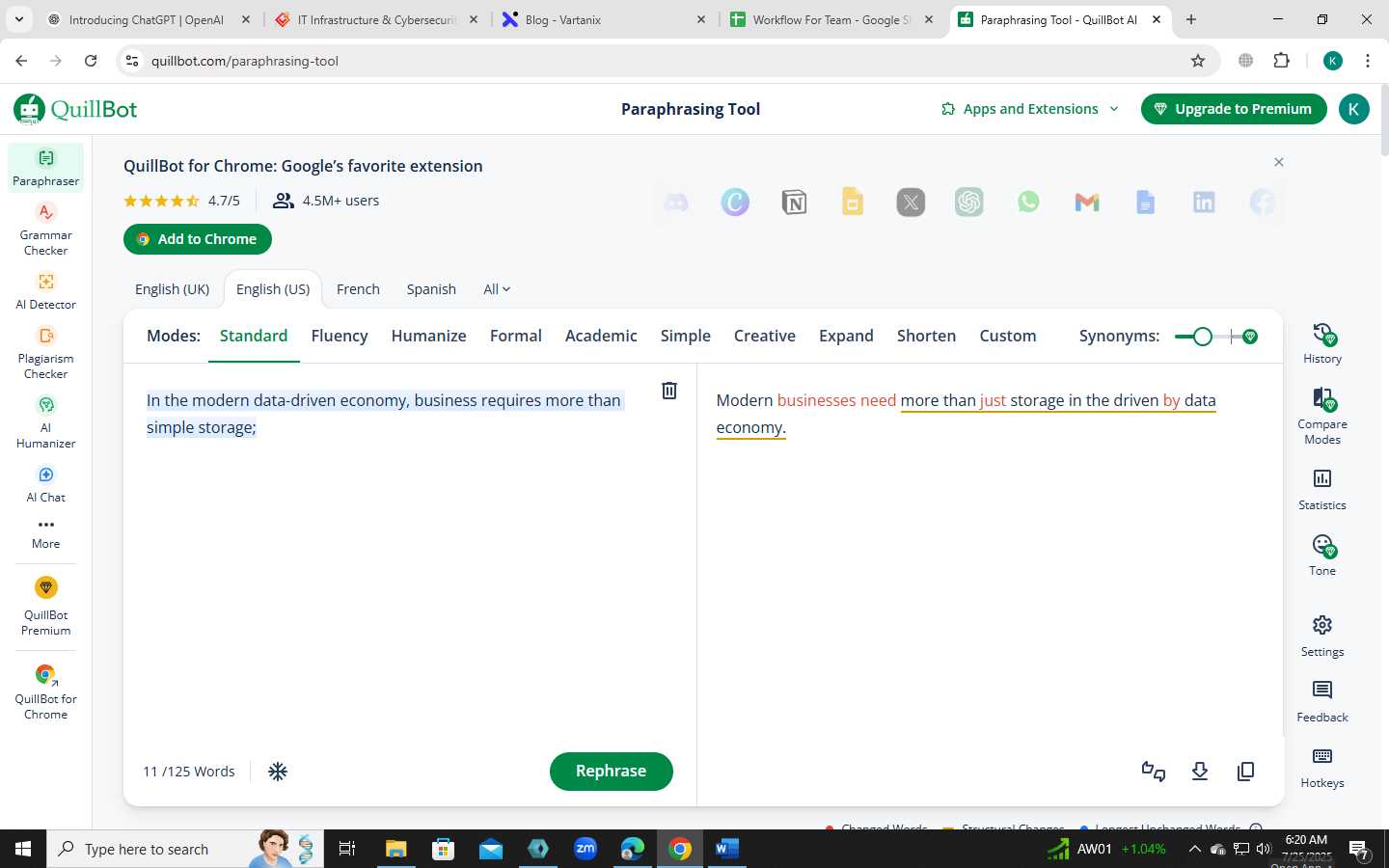Viewport: 1389px width, 868px height.
Task: Switch to Fluency mode
Action: pos(340,336)
